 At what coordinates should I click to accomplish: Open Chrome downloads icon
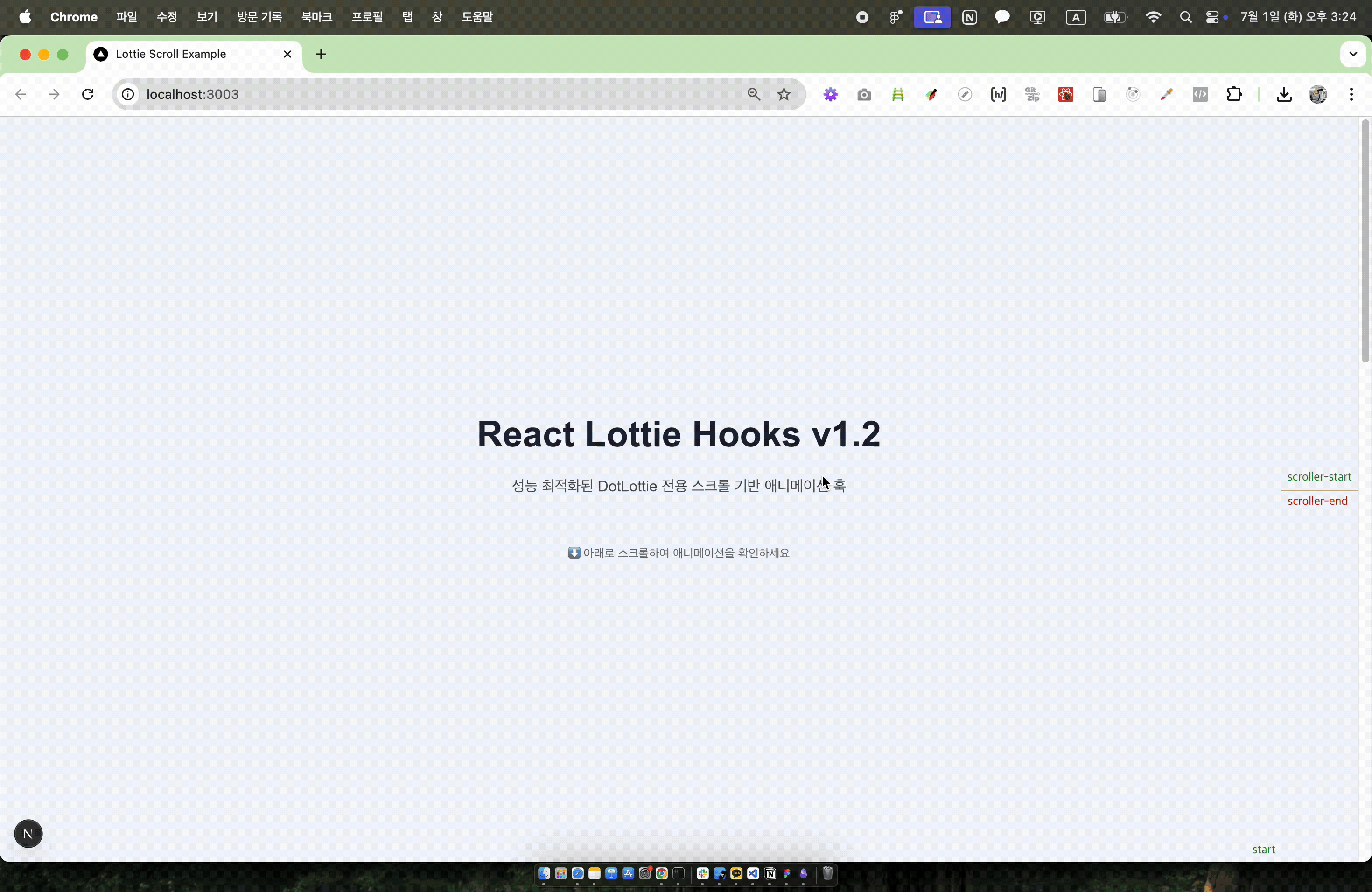1283,95
